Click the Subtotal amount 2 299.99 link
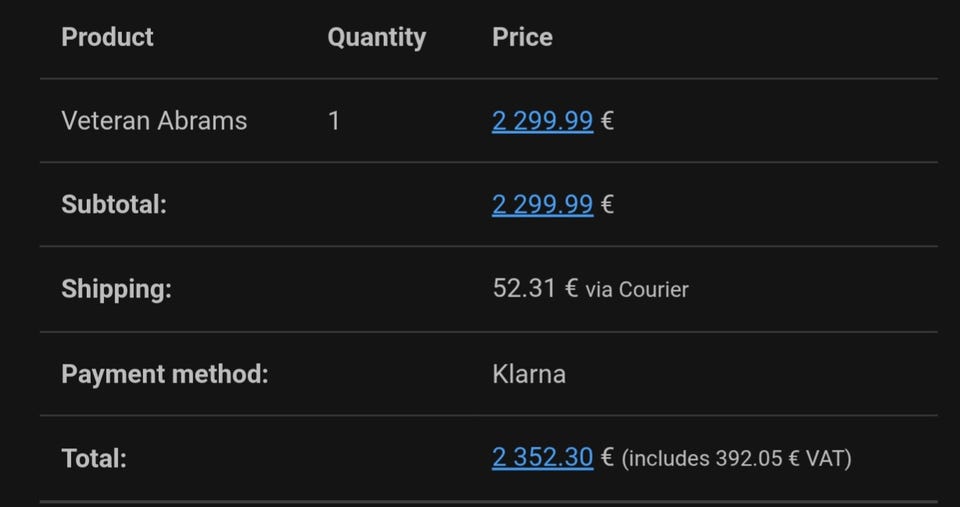 click(542, 205)
